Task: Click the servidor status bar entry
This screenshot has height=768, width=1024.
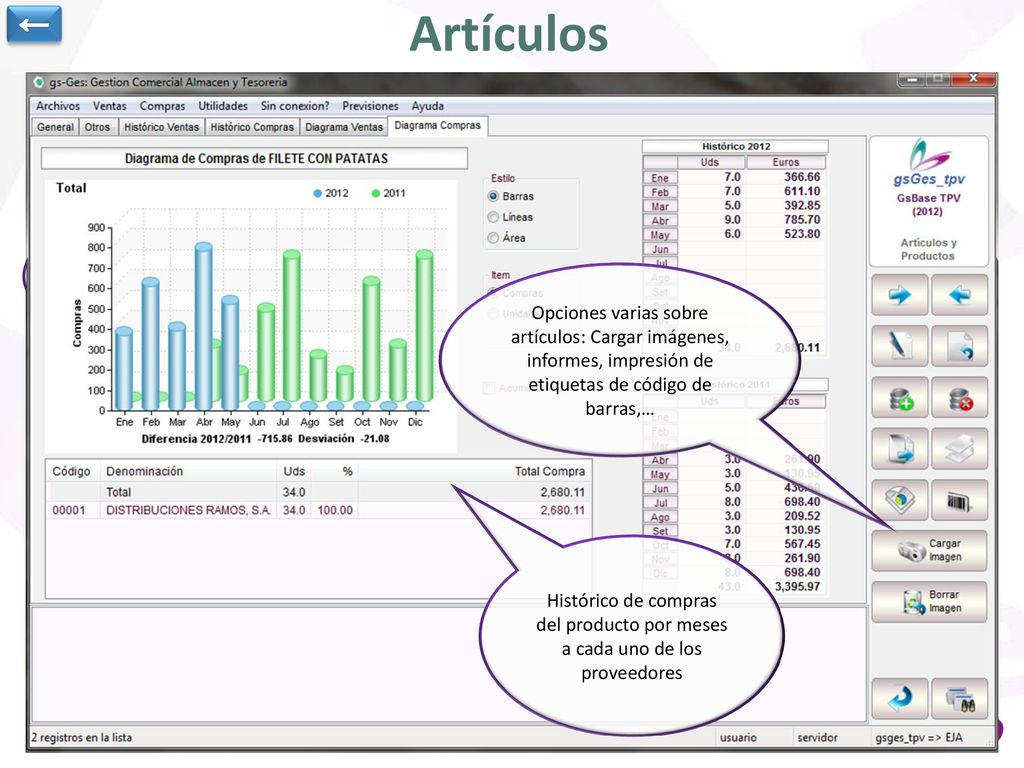Action: click(x=817, y=737)
